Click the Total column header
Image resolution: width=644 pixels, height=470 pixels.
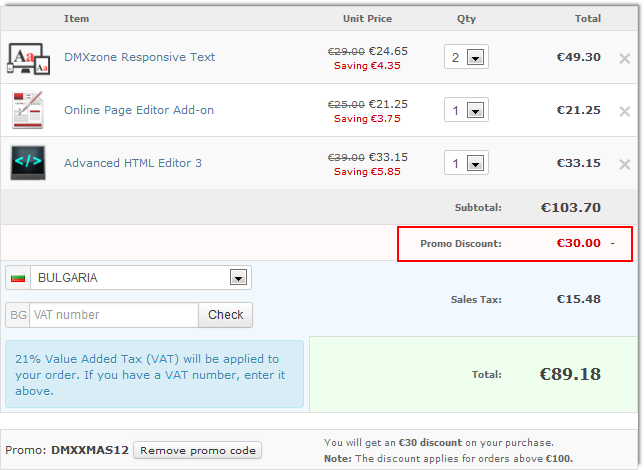pyautogui.click(x=588, y=18)
